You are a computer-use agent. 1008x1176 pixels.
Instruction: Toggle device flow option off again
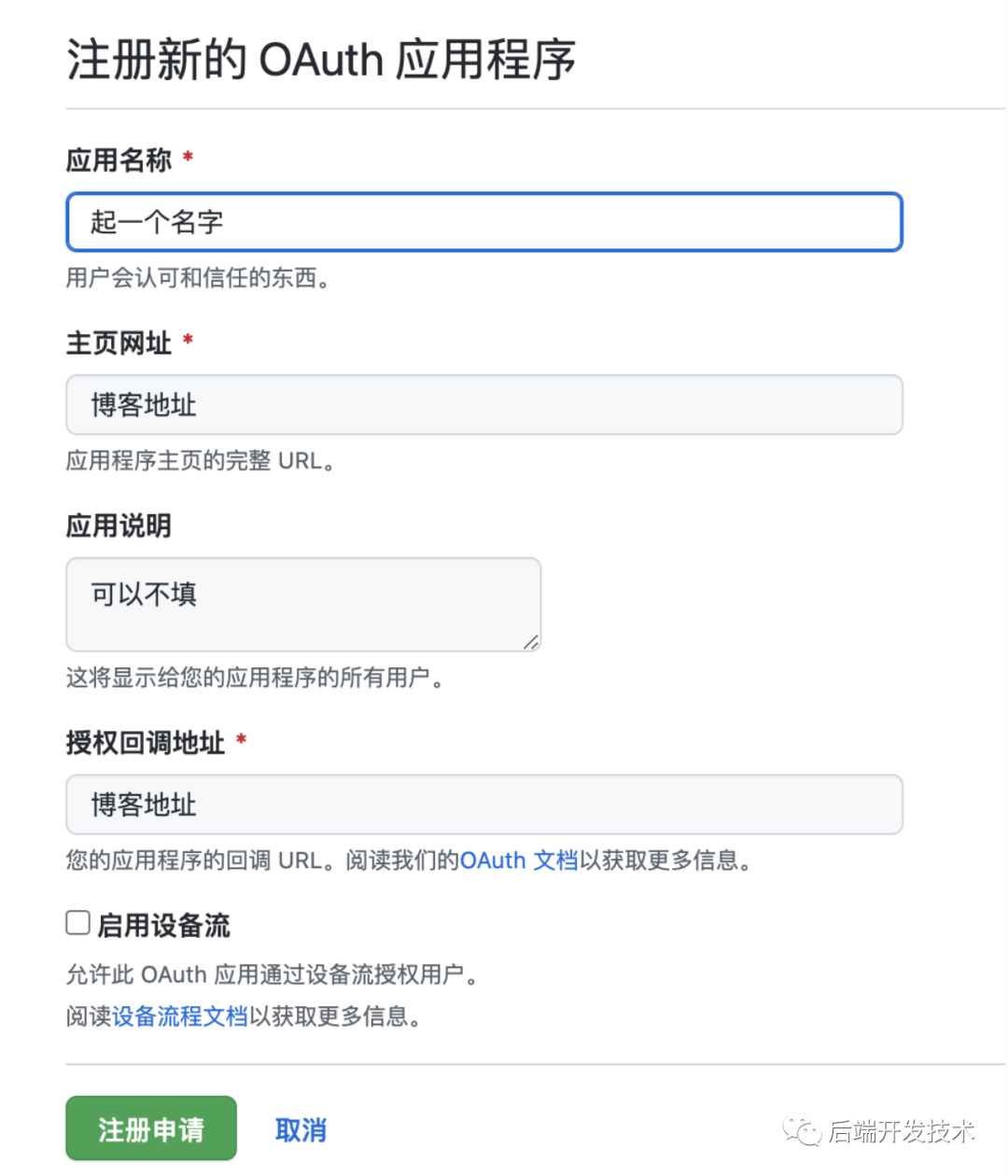pyautogui.click(x=77, y=922)
